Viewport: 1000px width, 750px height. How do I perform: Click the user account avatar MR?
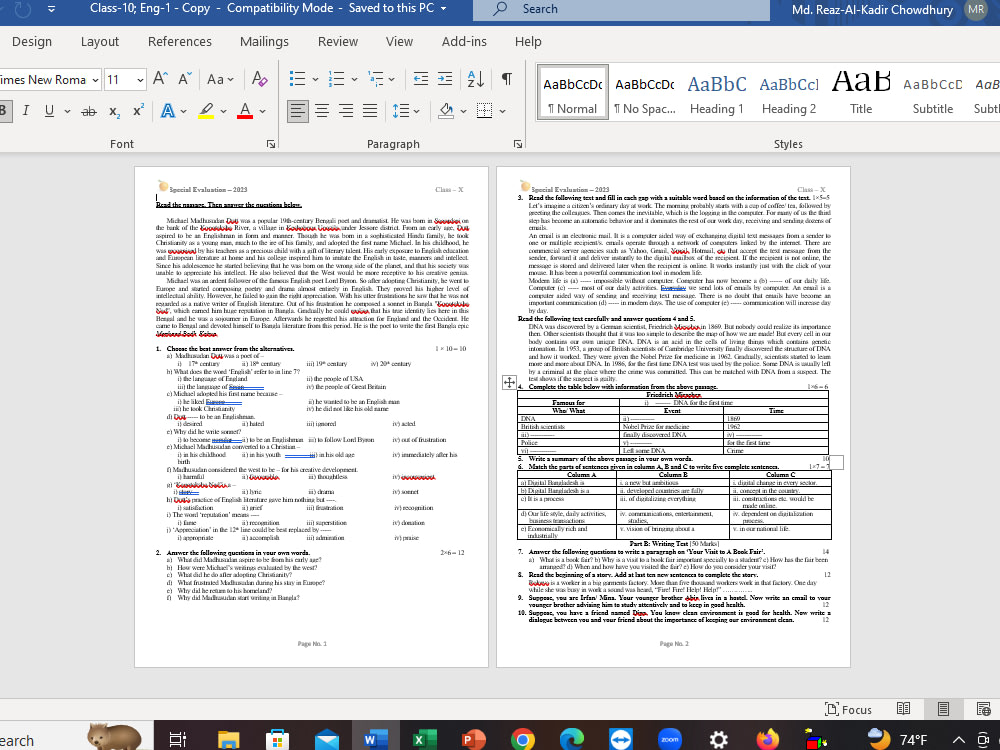pyautogui.click(x=976, y=9)
